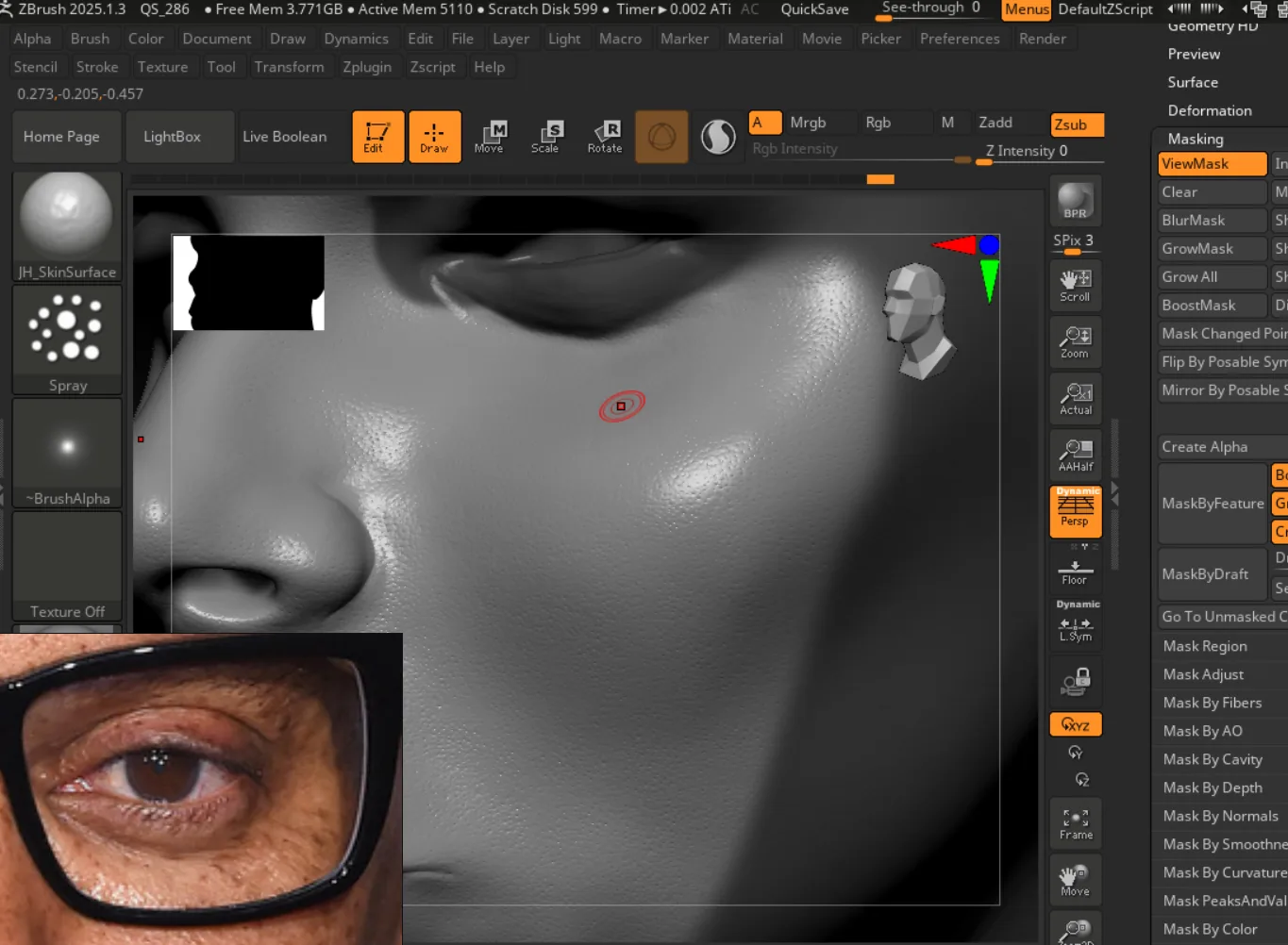Expand the Surface panel

point(1192,82)
